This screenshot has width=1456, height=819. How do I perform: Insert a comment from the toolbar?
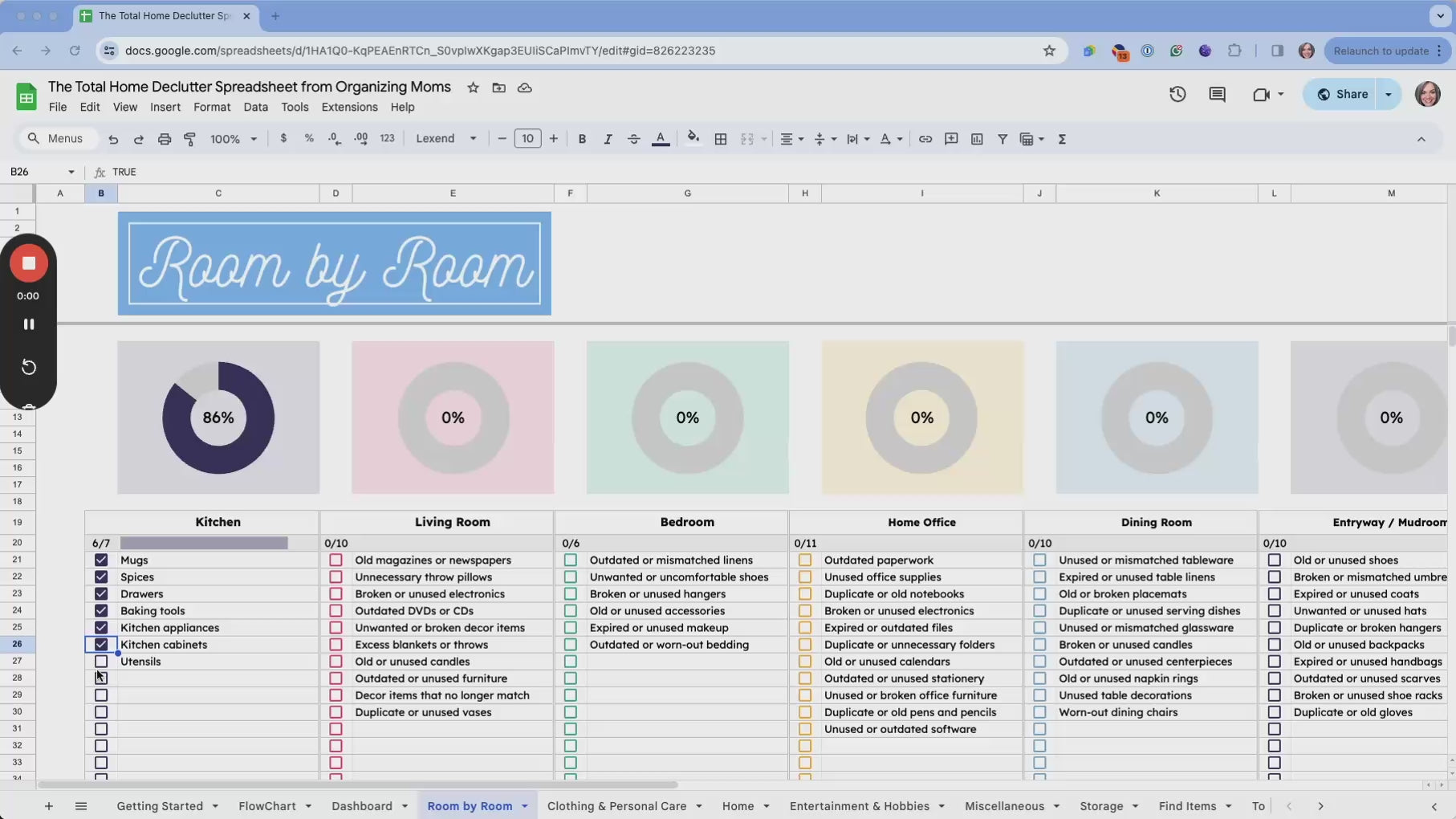pos(950,139)
